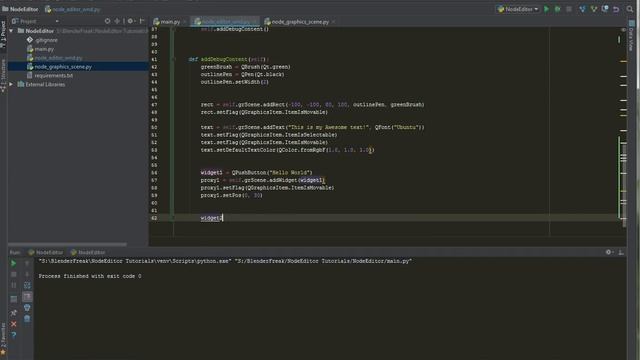The height and width of the screenshot is (360, 640).
Task: Click the restore layout icon in Run panel
Action: coord(13,299)
